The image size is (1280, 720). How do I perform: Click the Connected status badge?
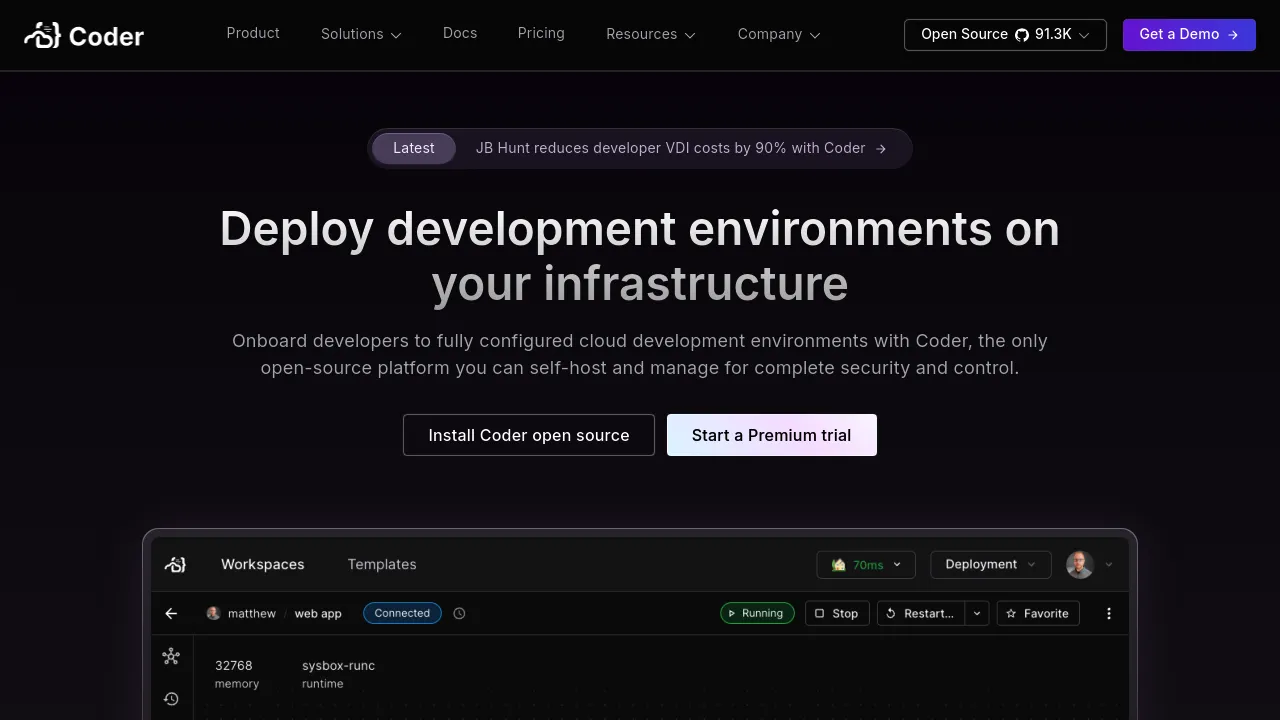pos(402,613)
